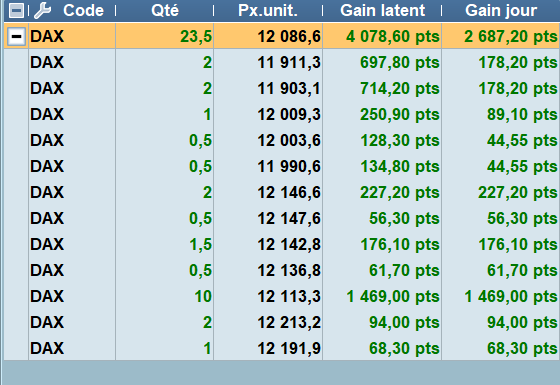The image size is (560, 385).
Task: Select latent gain 714,20 pts
Action: (x=400, y=89)
